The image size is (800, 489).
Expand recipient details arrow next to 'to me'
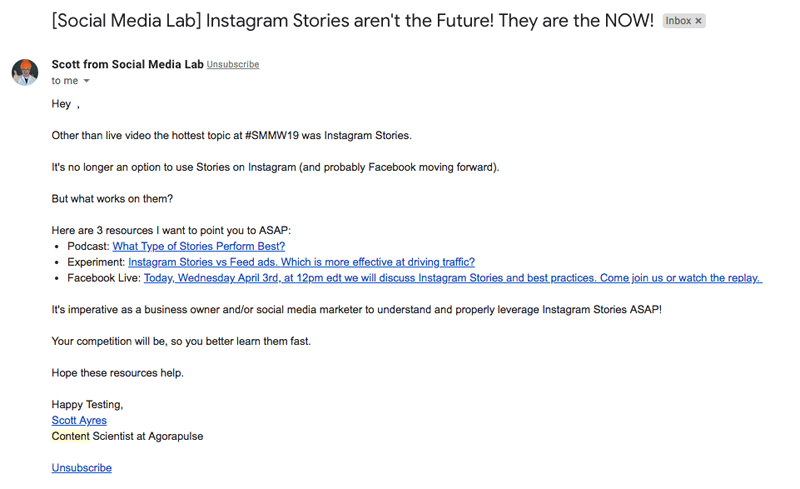86,81
